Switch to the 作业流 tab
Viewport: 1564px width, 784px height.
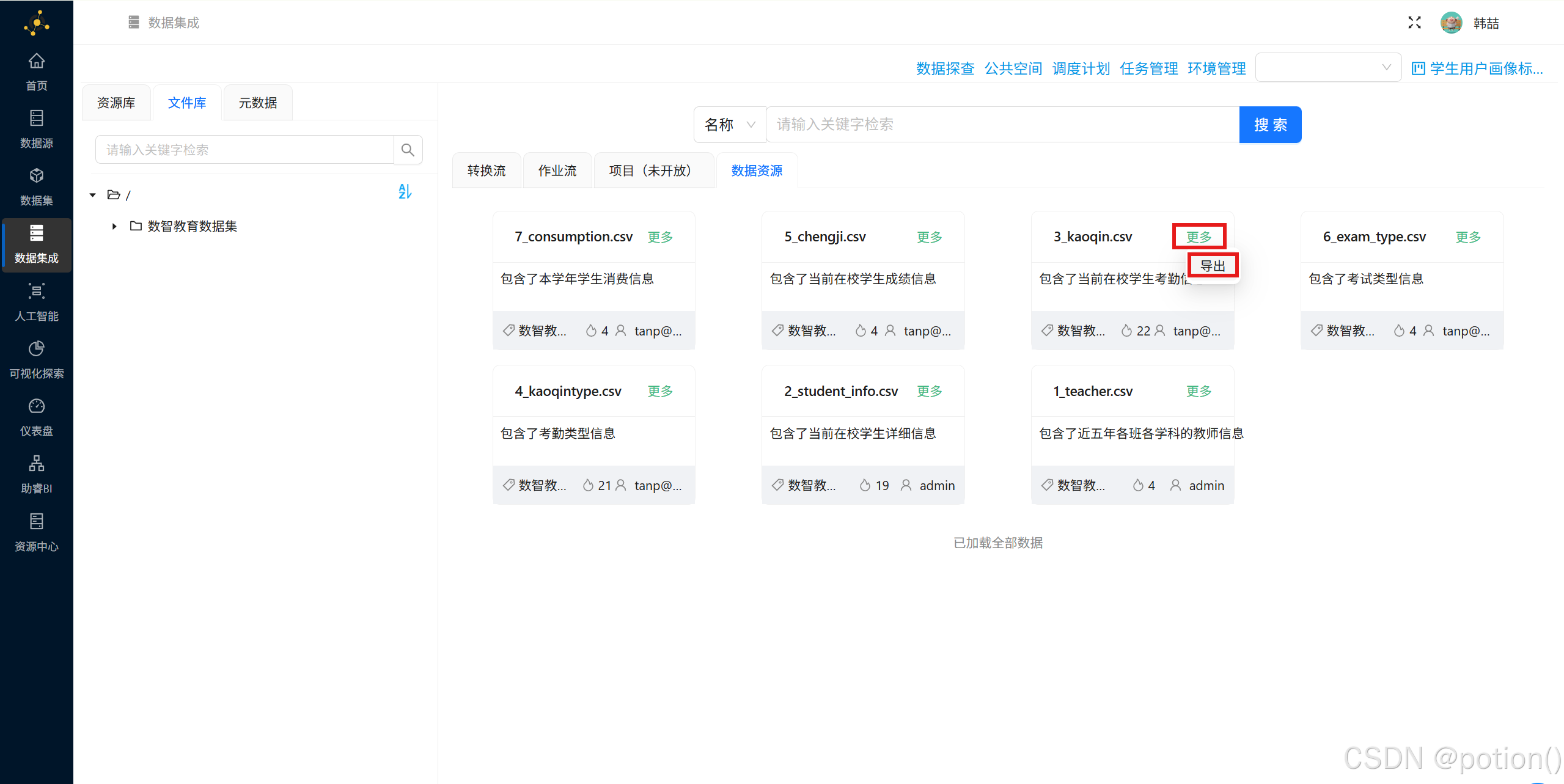(x=557, y=170)
